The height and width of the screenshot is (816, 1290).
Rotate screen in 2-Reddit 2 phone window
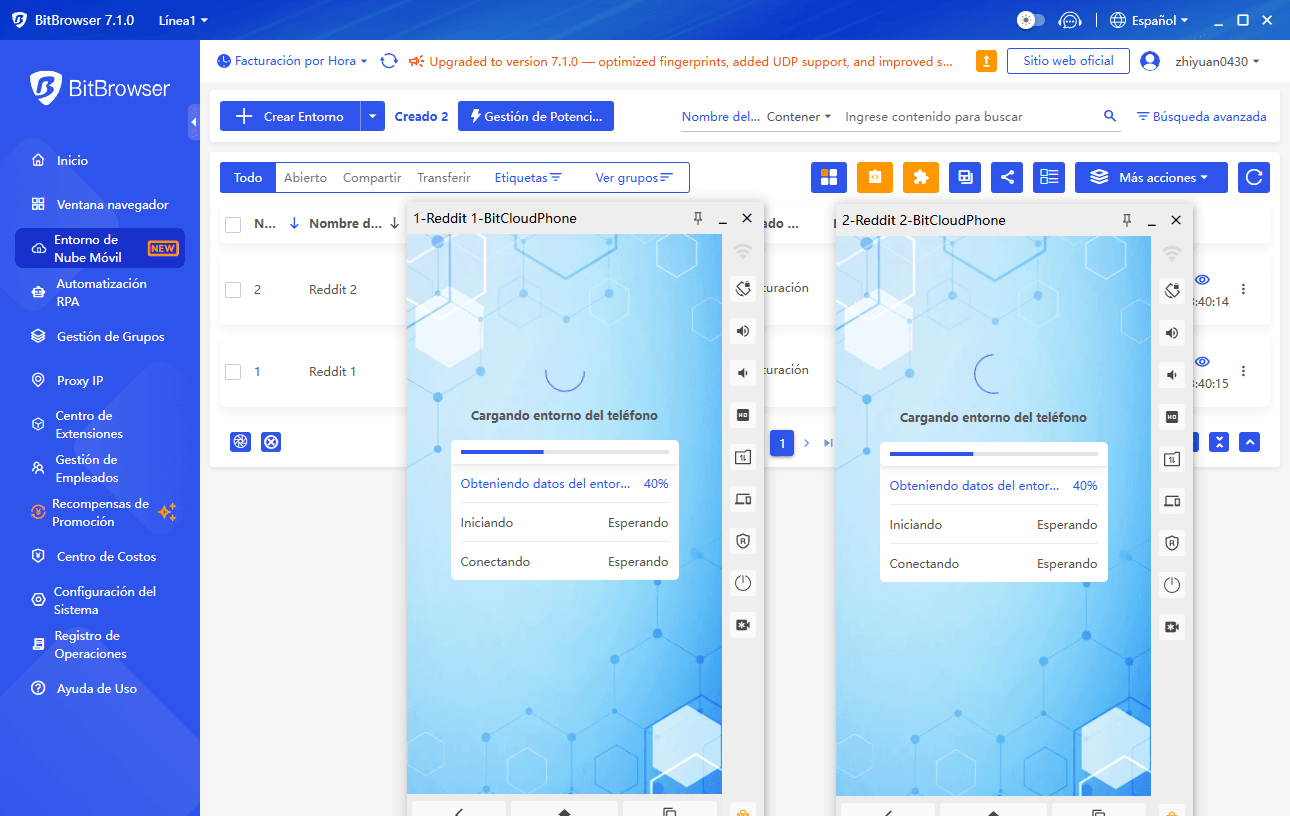tap(1172, 291)
